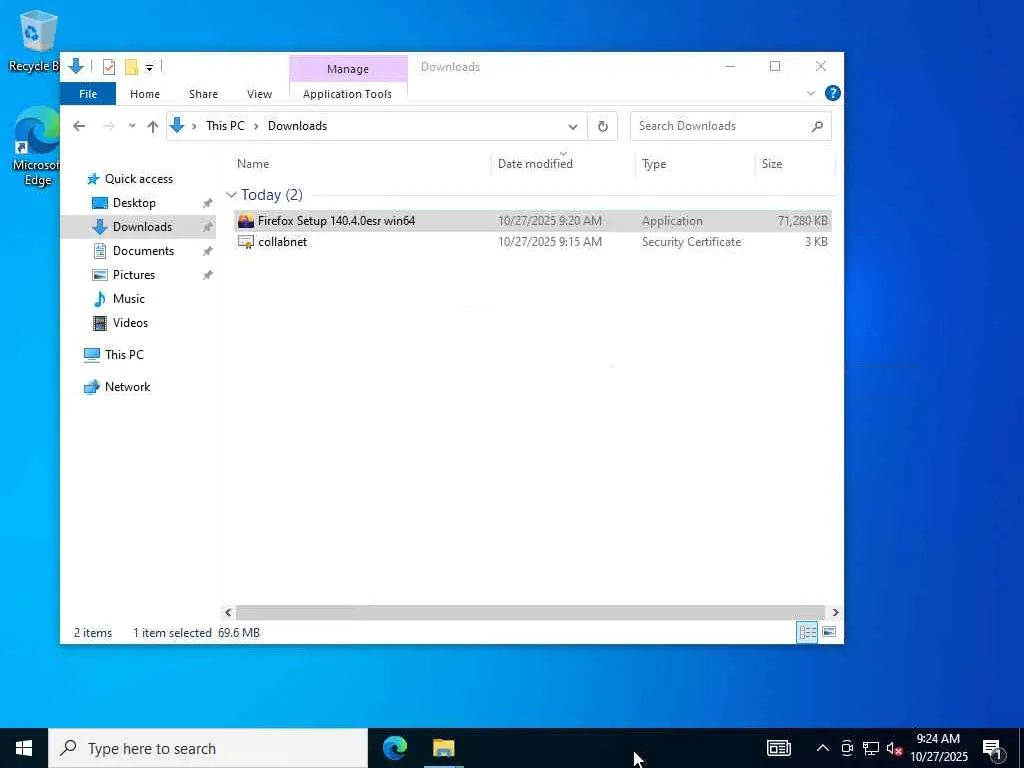Image resolution: width=1024 pixels, height=768 pixels.
Task: Click the Firefox Setup file icon
Action: tap(246, 221)
